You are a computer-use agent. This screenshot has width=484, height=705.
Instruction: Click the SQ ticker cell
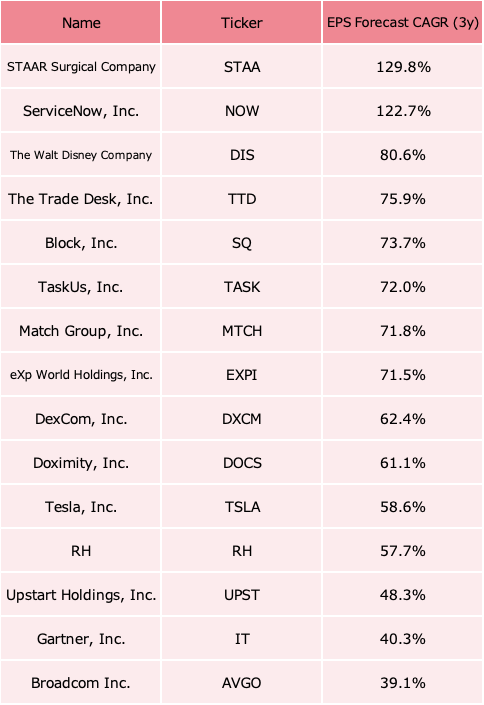click(x=242, y=243)
